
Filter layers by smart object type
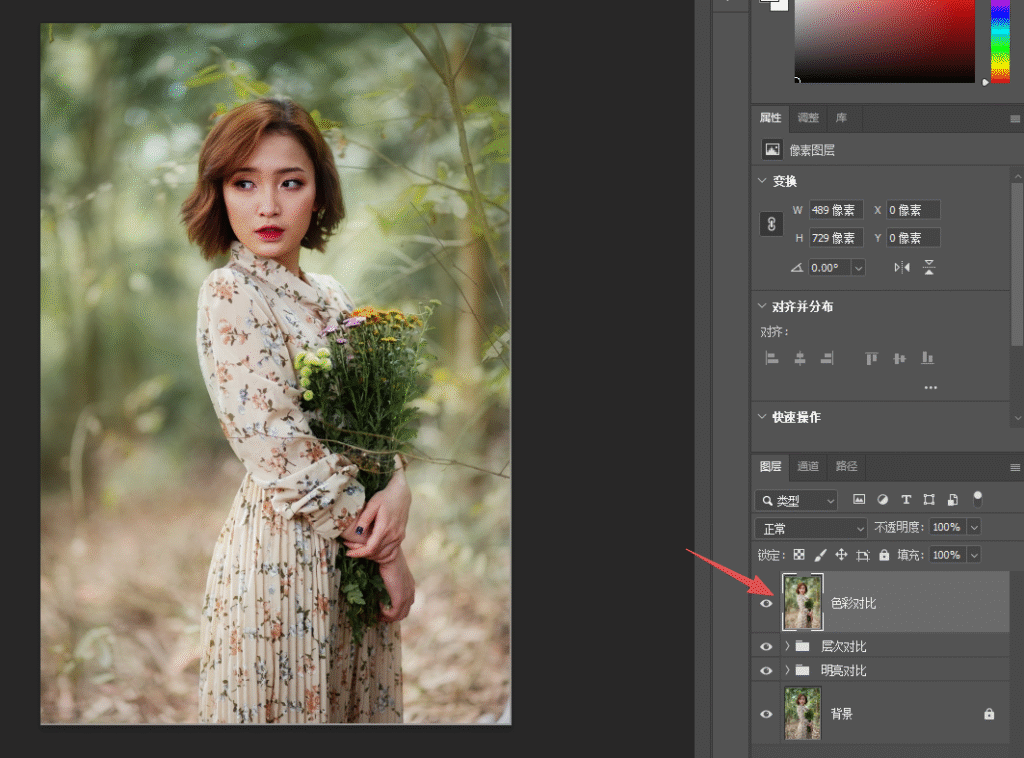tap(953, 499)
